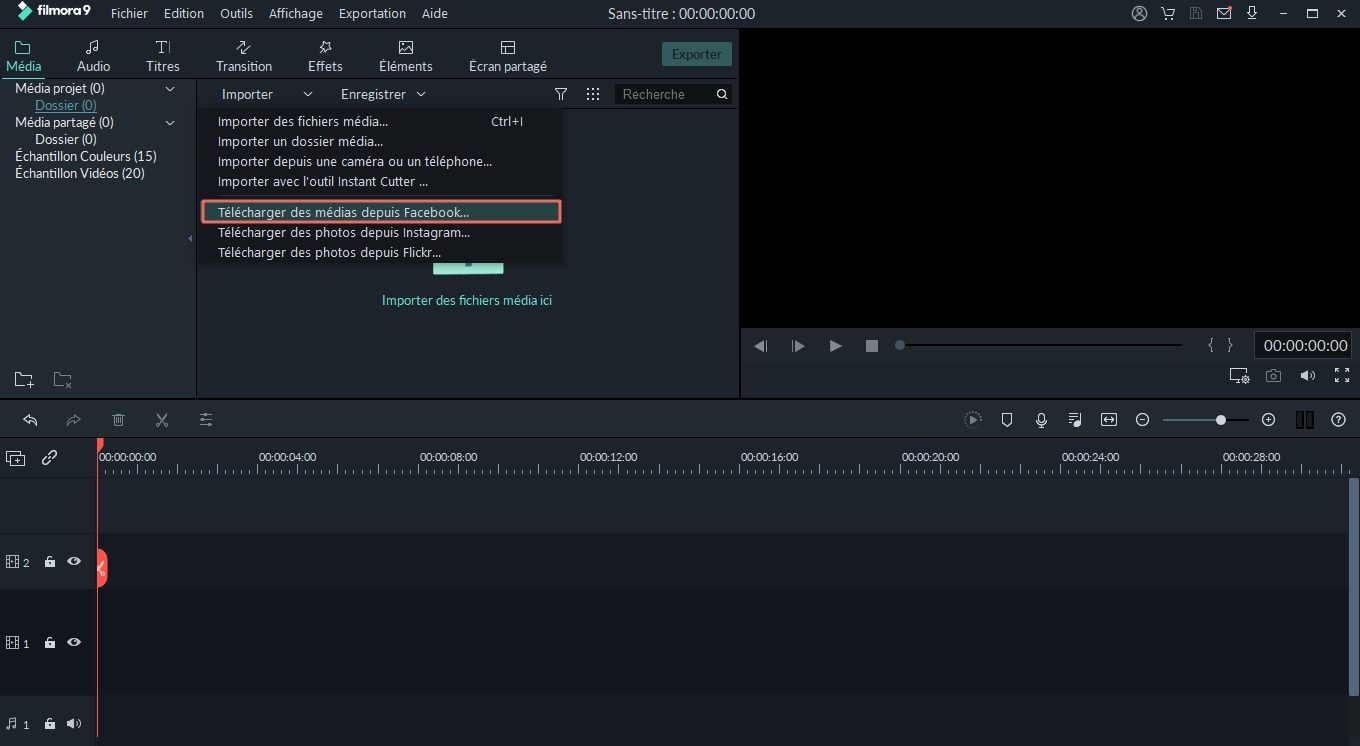1360x746 pixels.
Task: Click the previous frame playback button
Action: click(761, 346)
